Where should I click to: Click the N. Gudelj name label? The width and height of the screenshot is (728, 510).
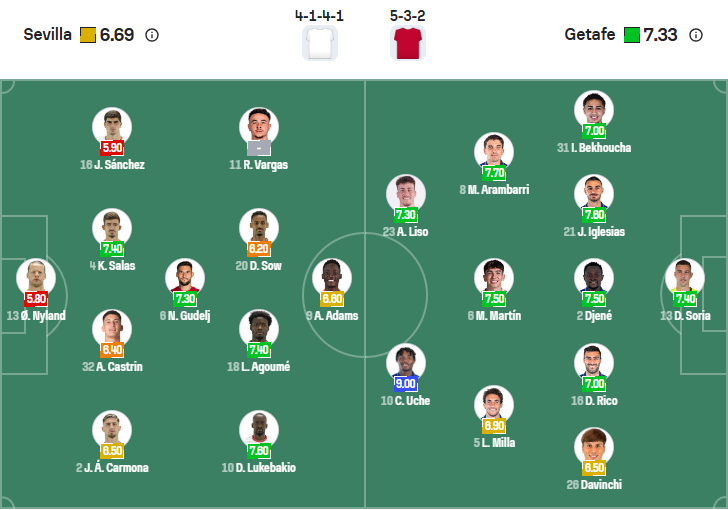(185, 316)
